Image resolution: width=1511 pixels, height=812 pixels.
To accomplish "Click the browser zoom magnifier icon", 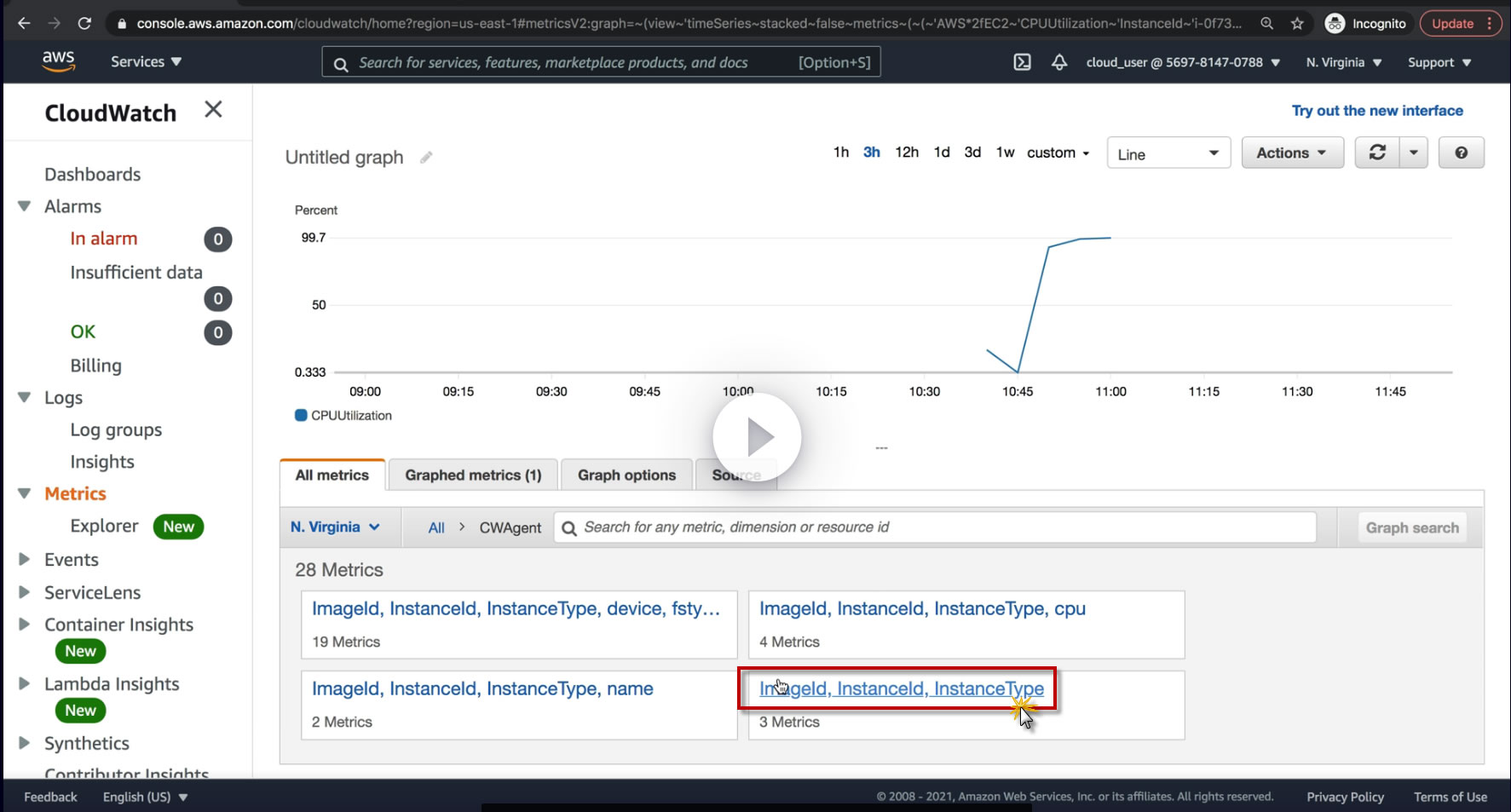I will pos(1267,23).
